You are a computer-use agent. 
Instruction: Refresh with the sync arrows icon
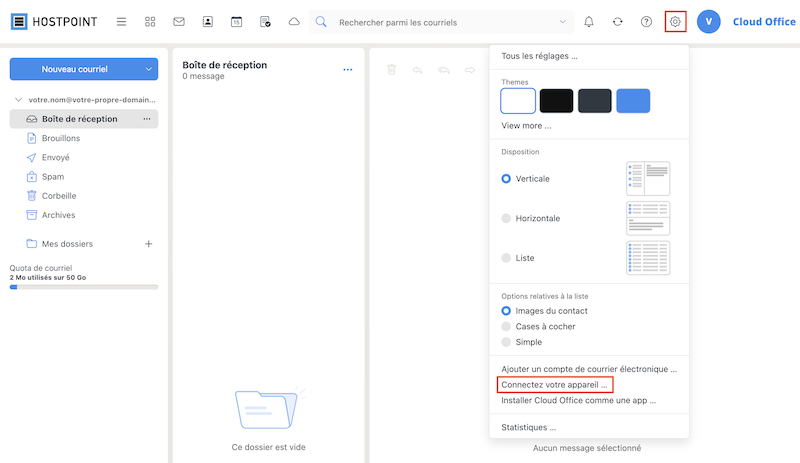[x=617, y=22]
